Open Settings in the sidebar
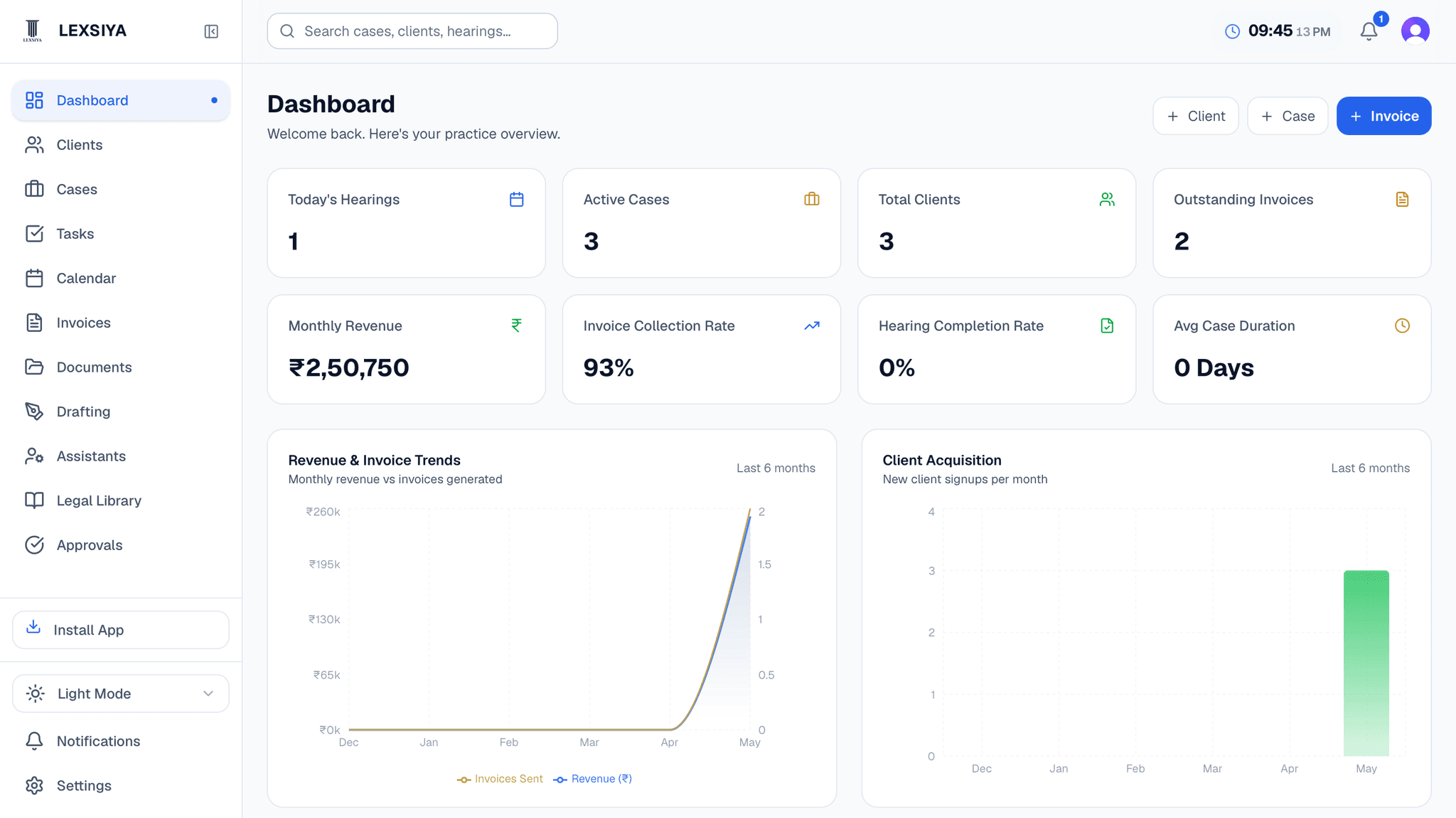The width and height of the screenshot is (1456, 818). (121, 785)
